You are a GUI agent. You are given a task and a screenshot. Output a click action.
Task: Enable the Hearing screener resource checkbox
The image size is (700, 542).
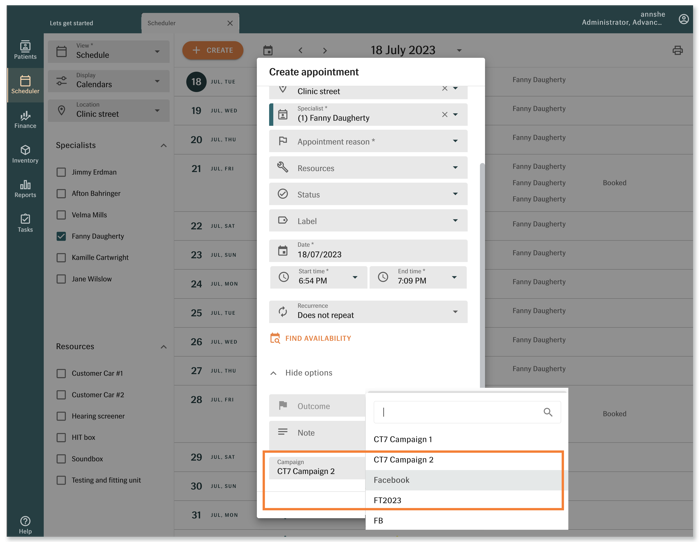(62, 416)
